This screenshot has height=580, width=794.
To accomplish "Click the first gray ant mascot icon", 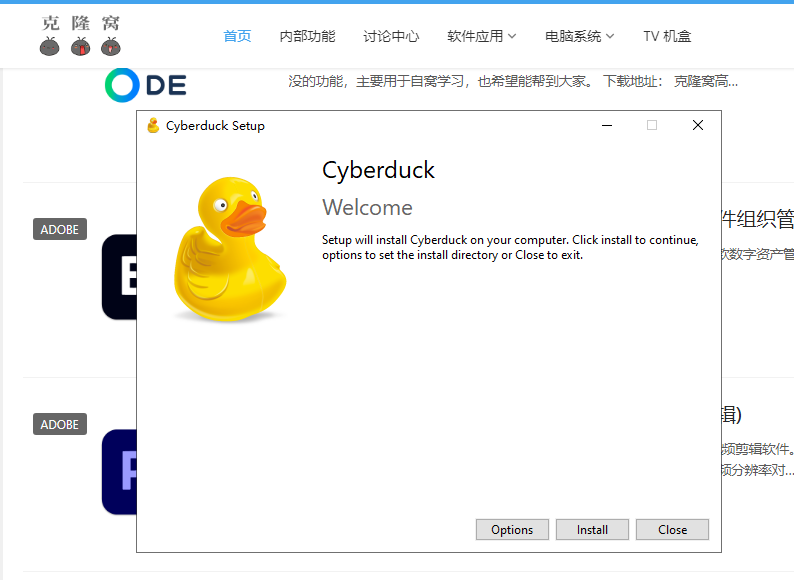I will pos(49,46).
